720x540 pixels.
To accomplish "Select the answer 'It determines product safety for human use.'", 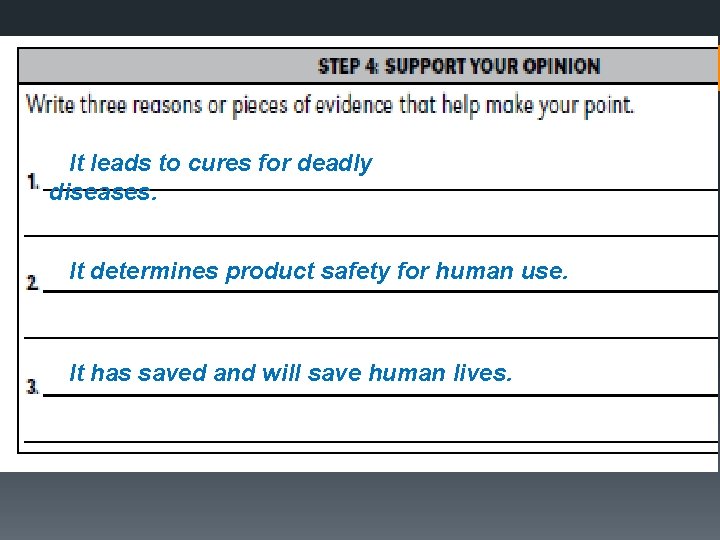I will click(x=319, y=271).
